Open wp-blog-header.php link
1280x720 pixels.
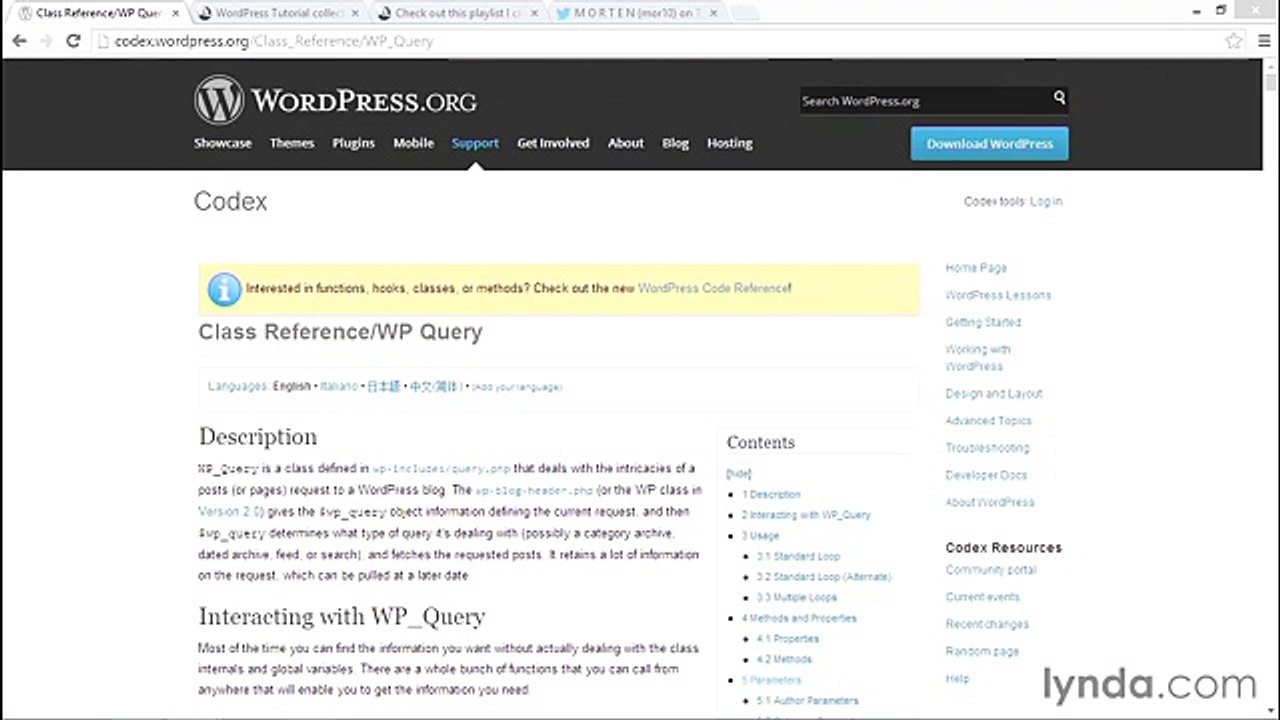click(x=534, y=490)
